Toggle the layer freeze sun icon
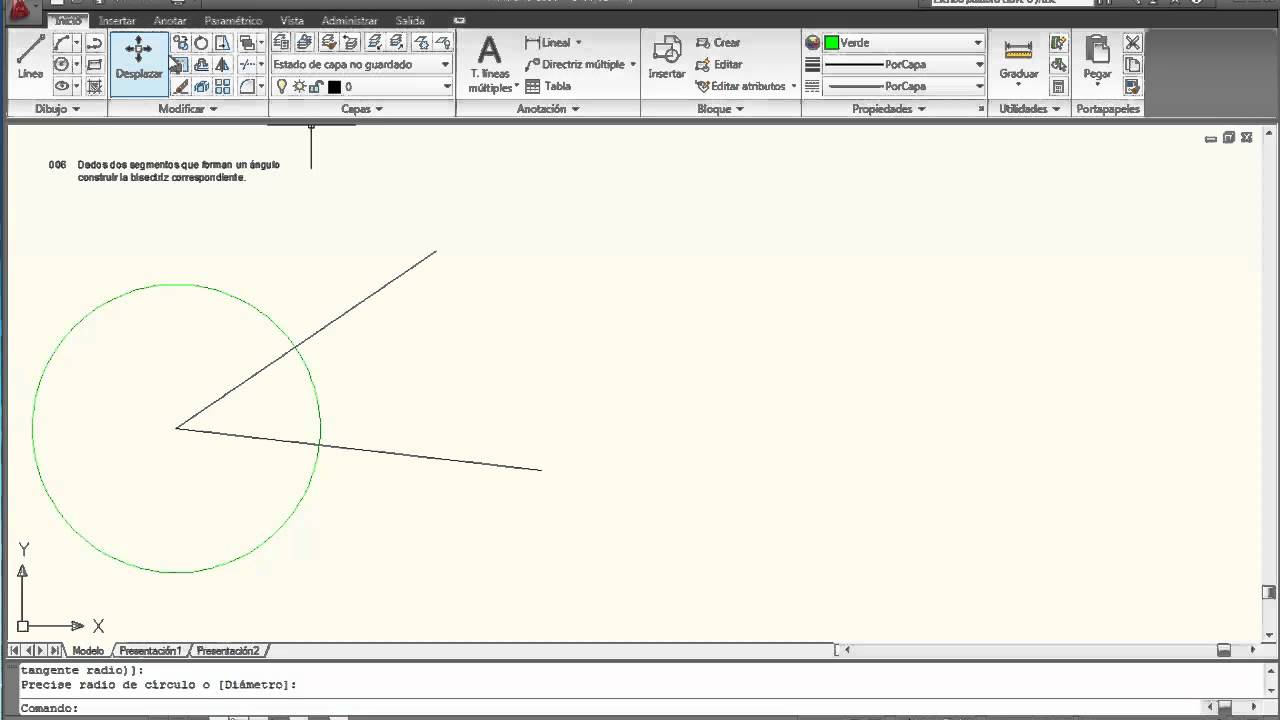This screenshot has height=720, width=1280. [x=299, y=87]
